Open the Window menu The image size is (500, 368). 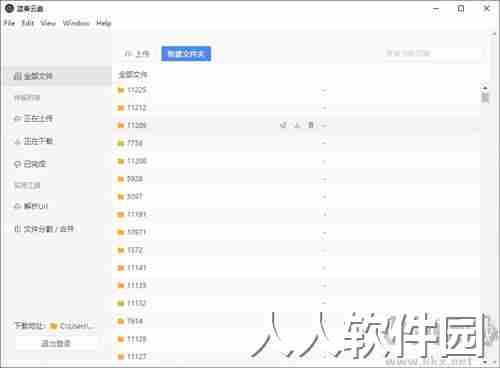coord(76,23)
